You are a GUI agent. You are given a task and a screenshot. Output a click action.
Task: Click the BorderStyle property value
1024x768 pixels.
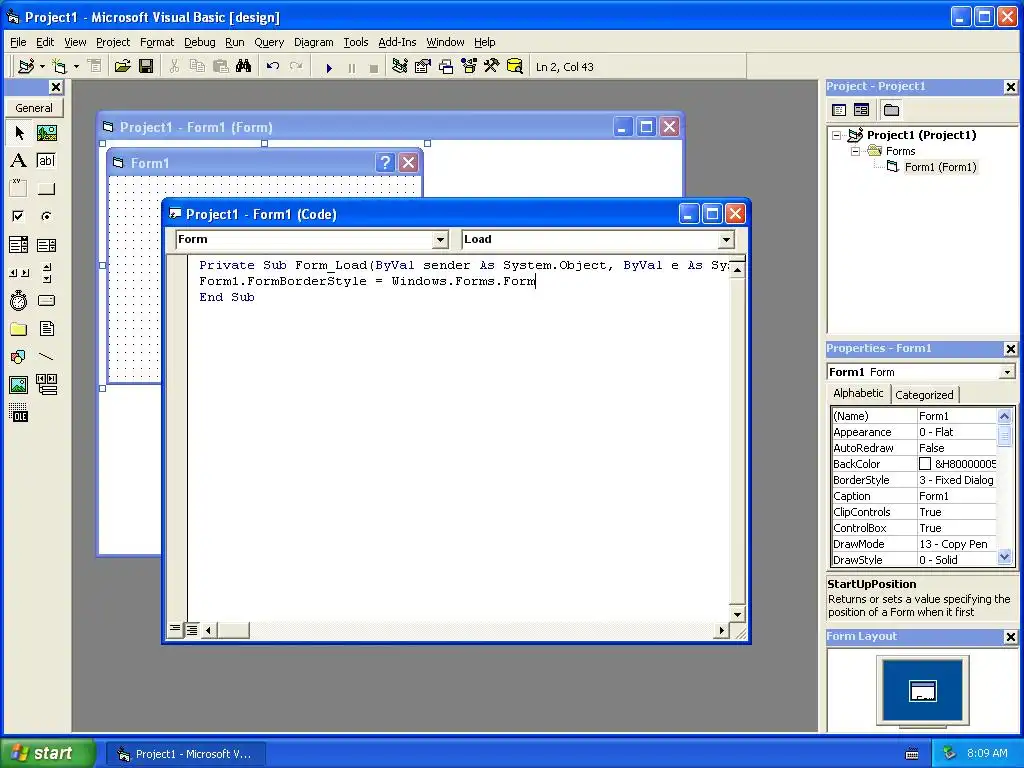click(956, 480)
